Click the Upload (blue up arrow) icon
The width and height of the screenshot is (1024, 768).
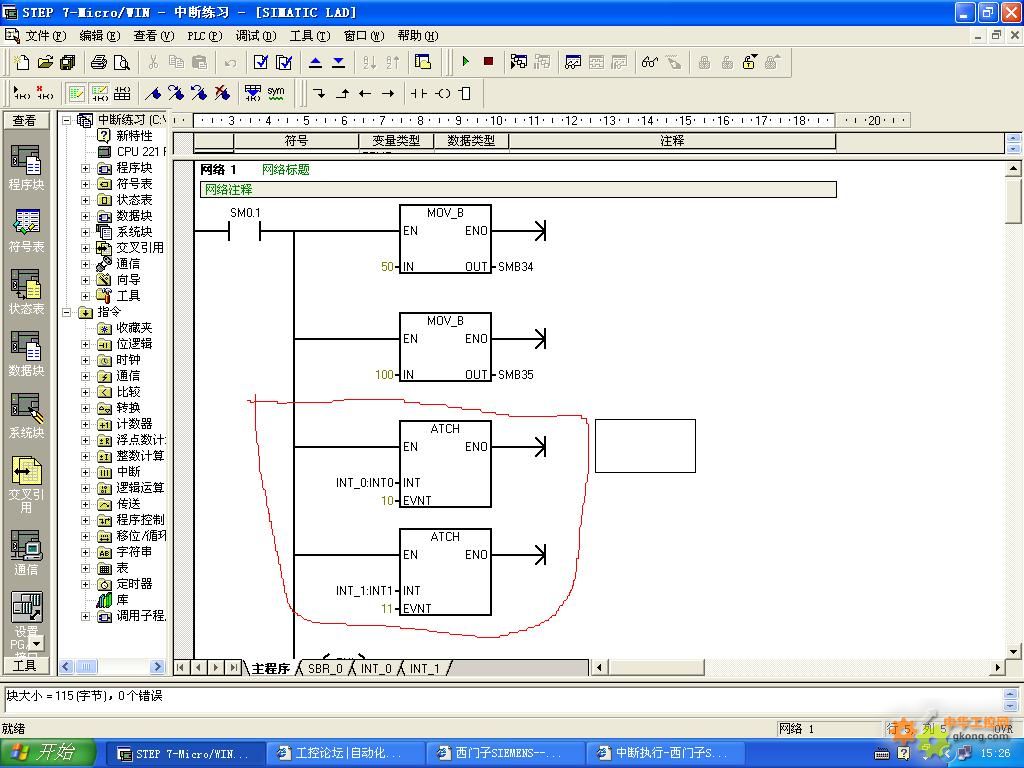315,62
